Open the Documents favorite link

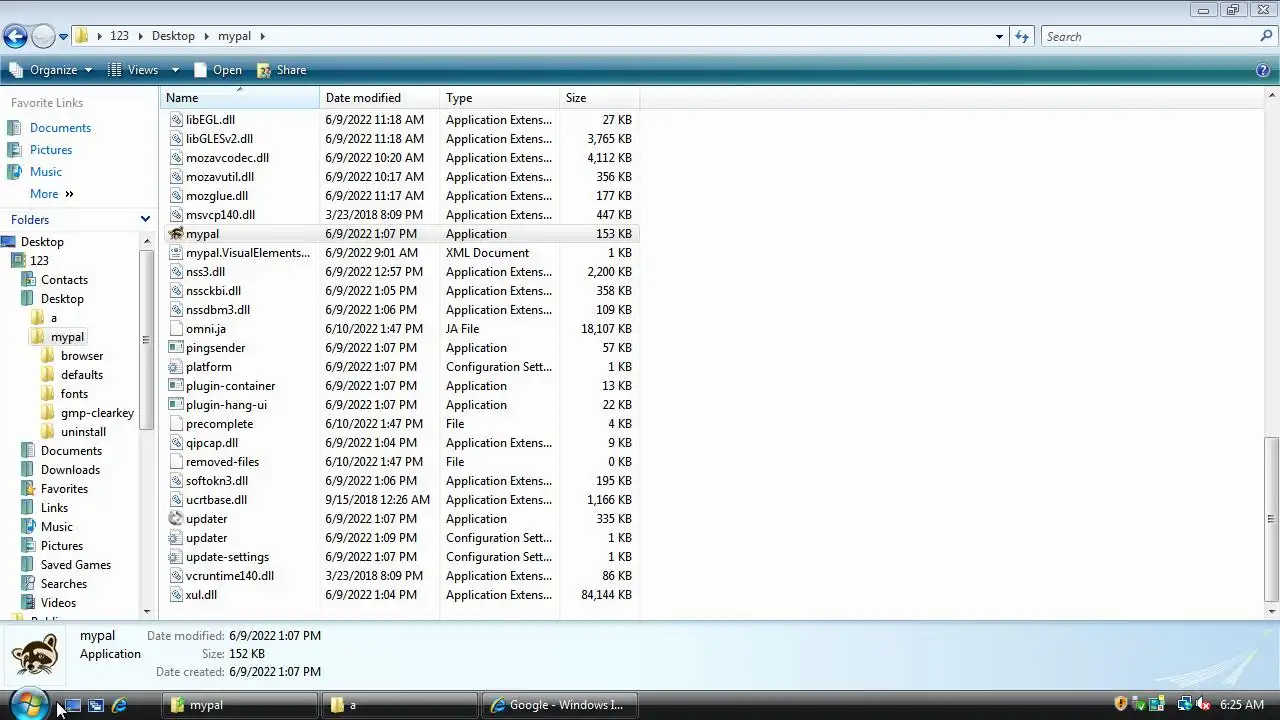coord(60,128)
